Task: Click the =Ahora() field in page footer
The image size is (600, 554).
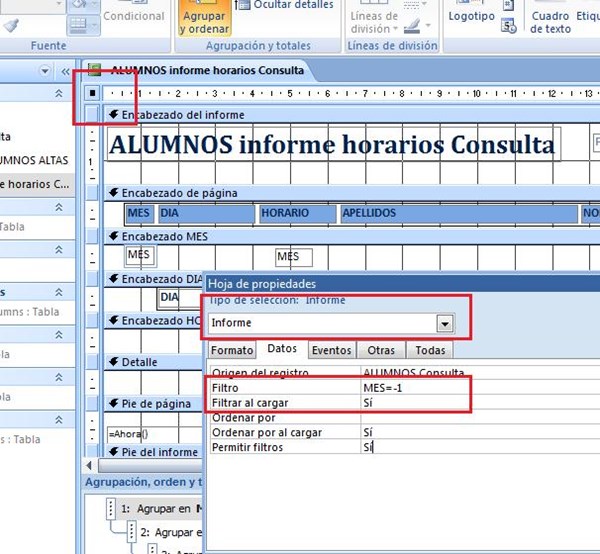Action: click(x=128, y=435)
